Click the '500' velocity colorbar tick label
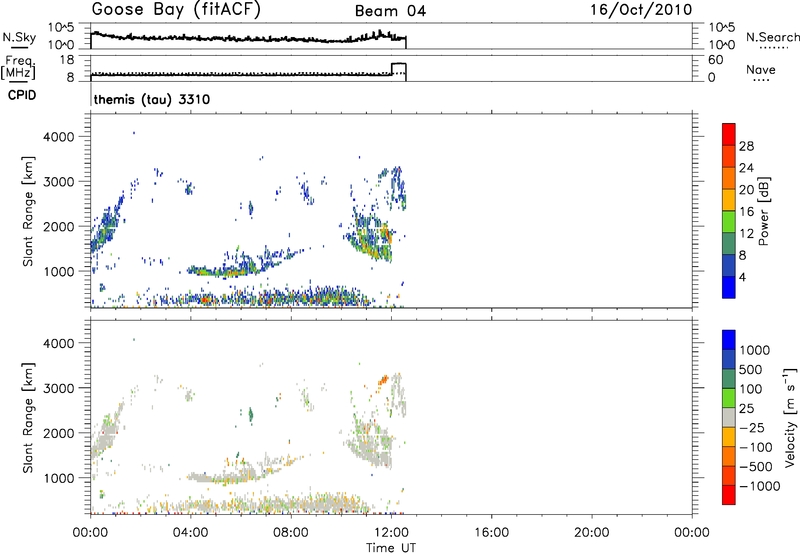Screen dimensions: 800x554 coord(751,370)
